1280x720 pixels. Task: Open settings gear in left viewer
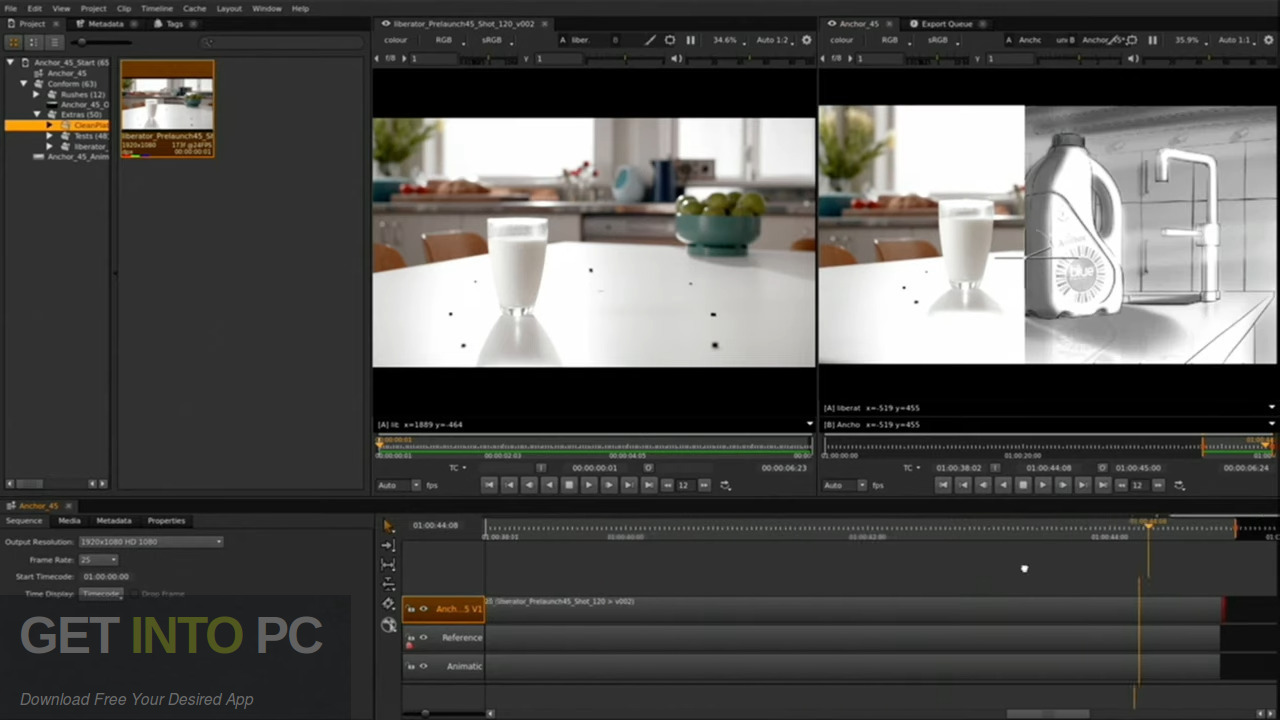tap(807, 40)
